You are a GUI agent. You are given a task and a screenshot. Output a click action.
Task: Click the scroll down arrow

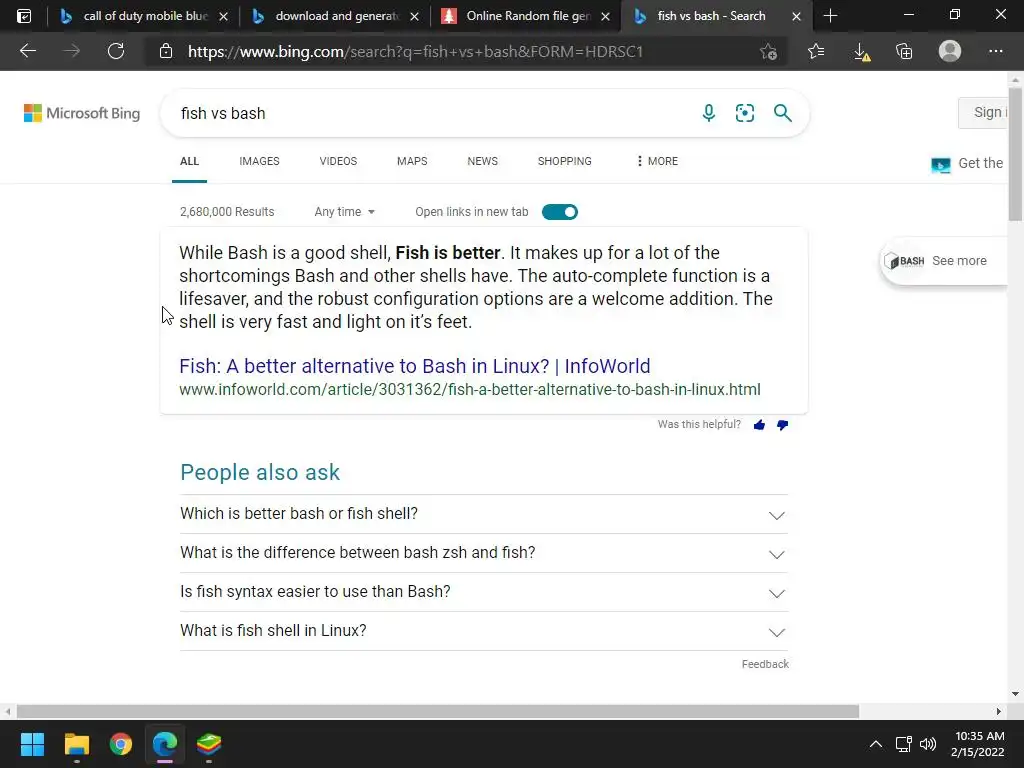1016,694
